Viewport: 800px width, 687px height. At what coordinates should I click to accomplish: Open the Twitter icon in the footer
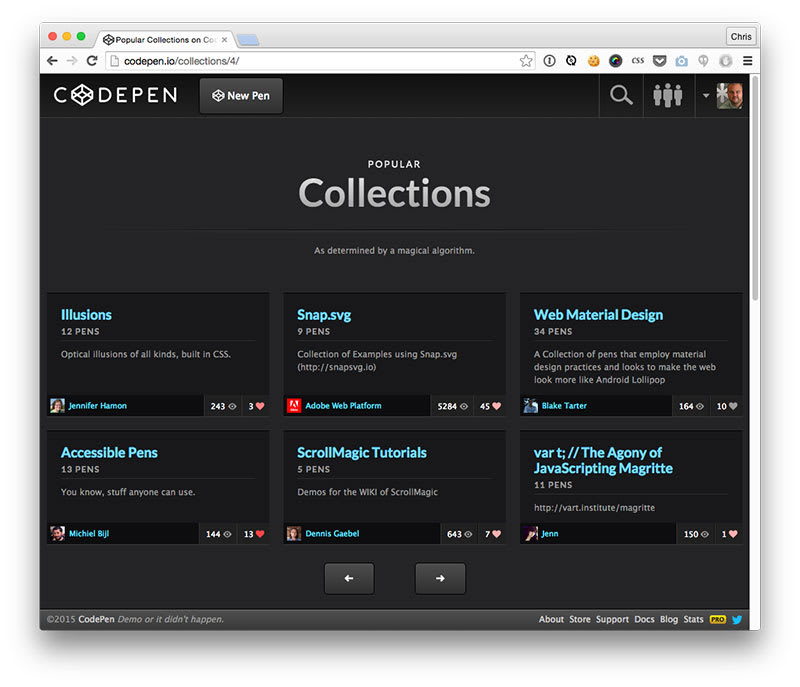pos(736,619)
